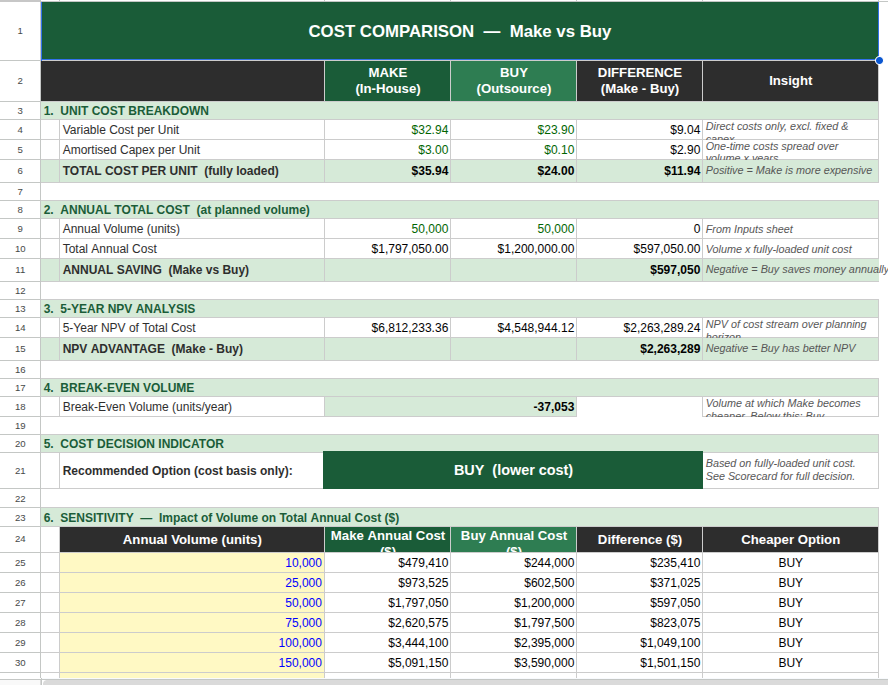Viewport: 888px width, 685px height.
Task: Click the blue selection handle at row 1 corner
Action: pyautogui.click(x=879, y=60)
